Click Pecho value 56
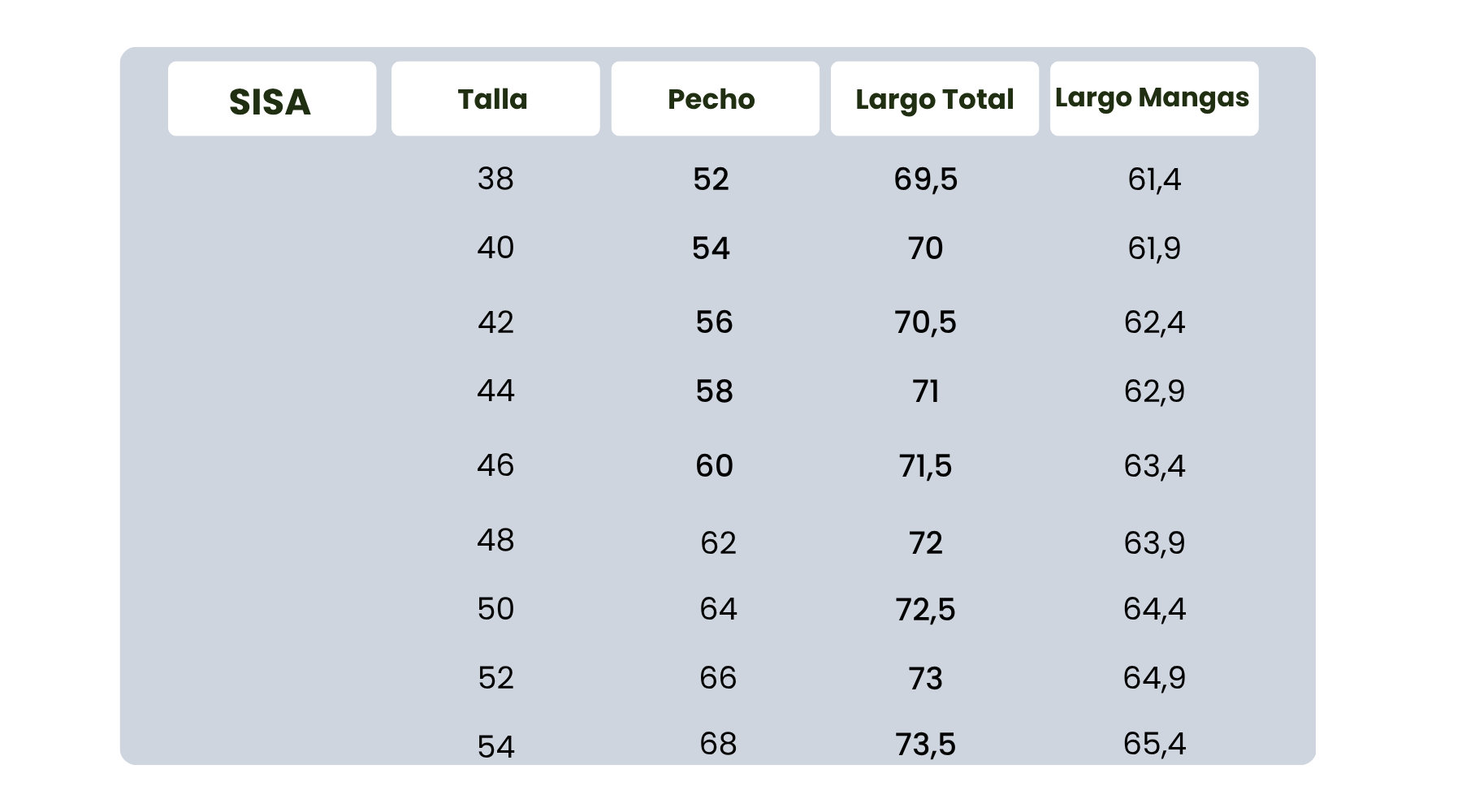This screenshot has width=1462, height=812. click(714, 322)
